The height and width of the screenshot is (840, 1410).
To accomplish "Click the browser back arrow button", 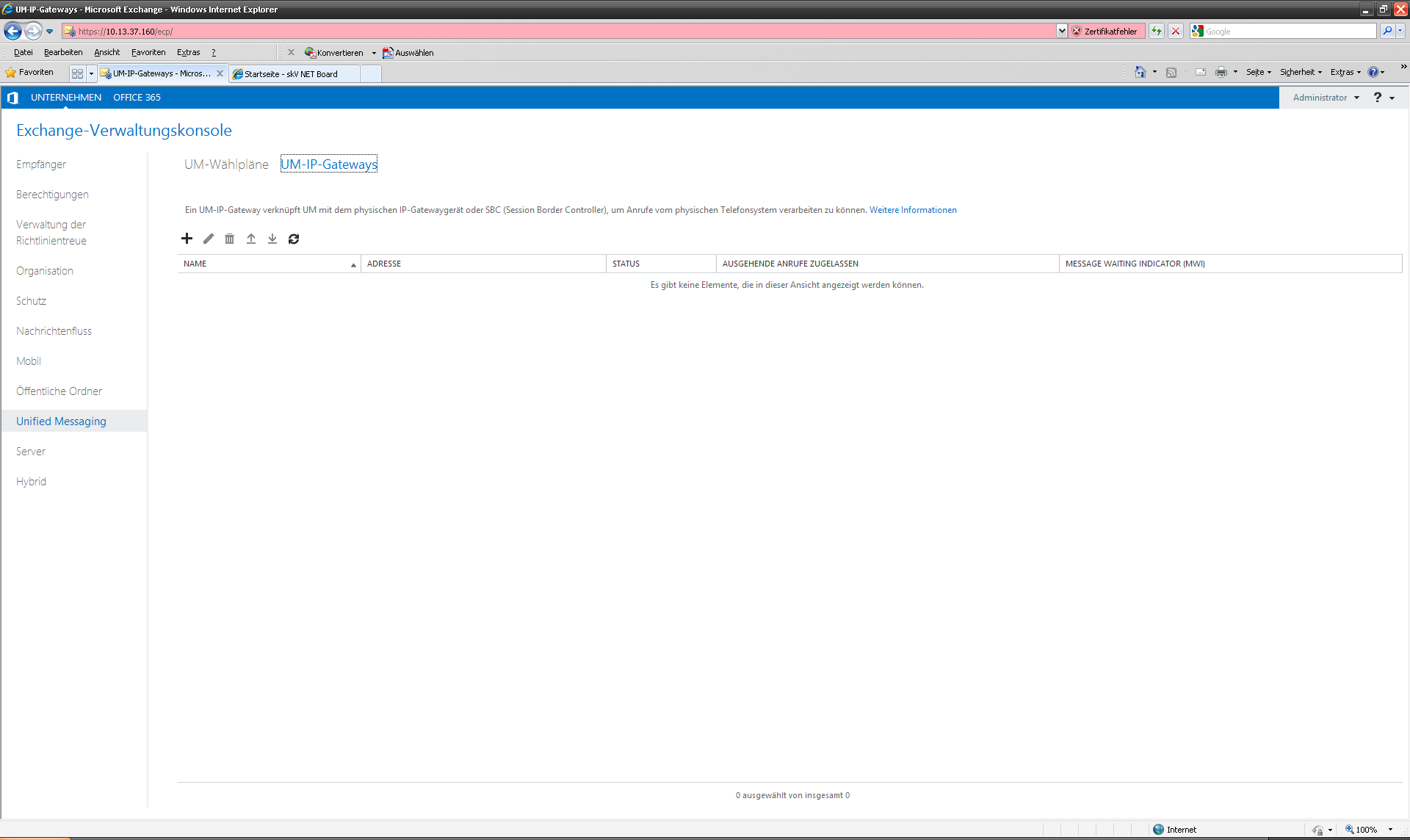I will [12, 31].
